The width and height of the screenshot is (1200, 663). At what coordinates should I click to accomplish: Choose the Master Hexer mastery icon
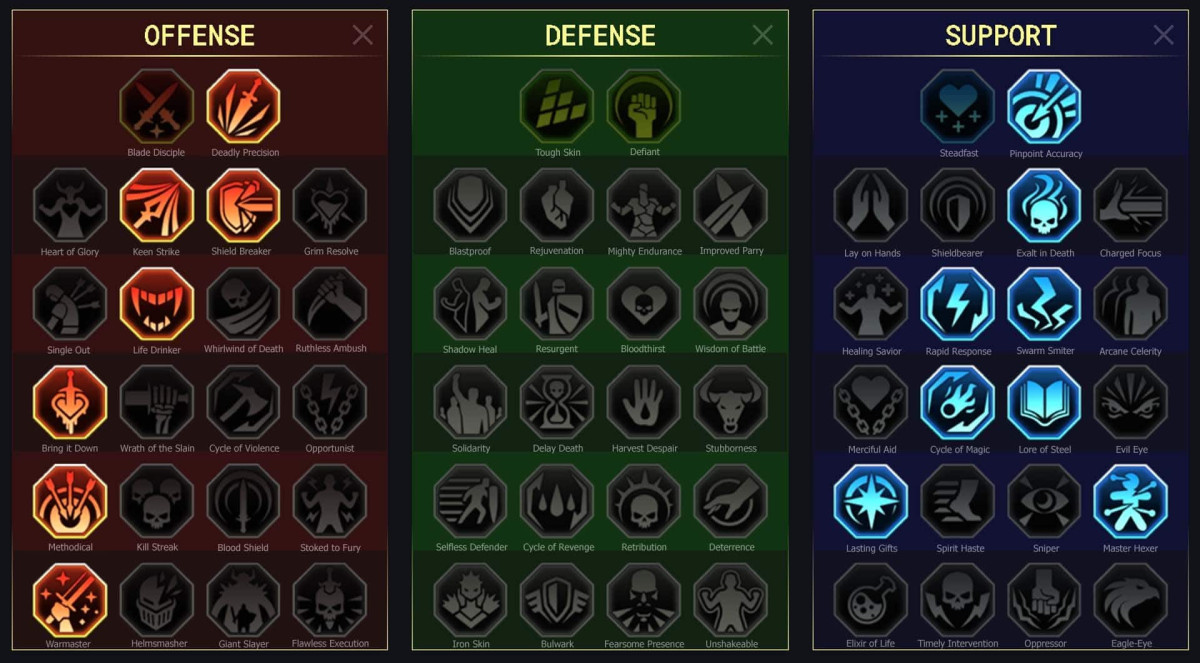[x=1131, y=501]
